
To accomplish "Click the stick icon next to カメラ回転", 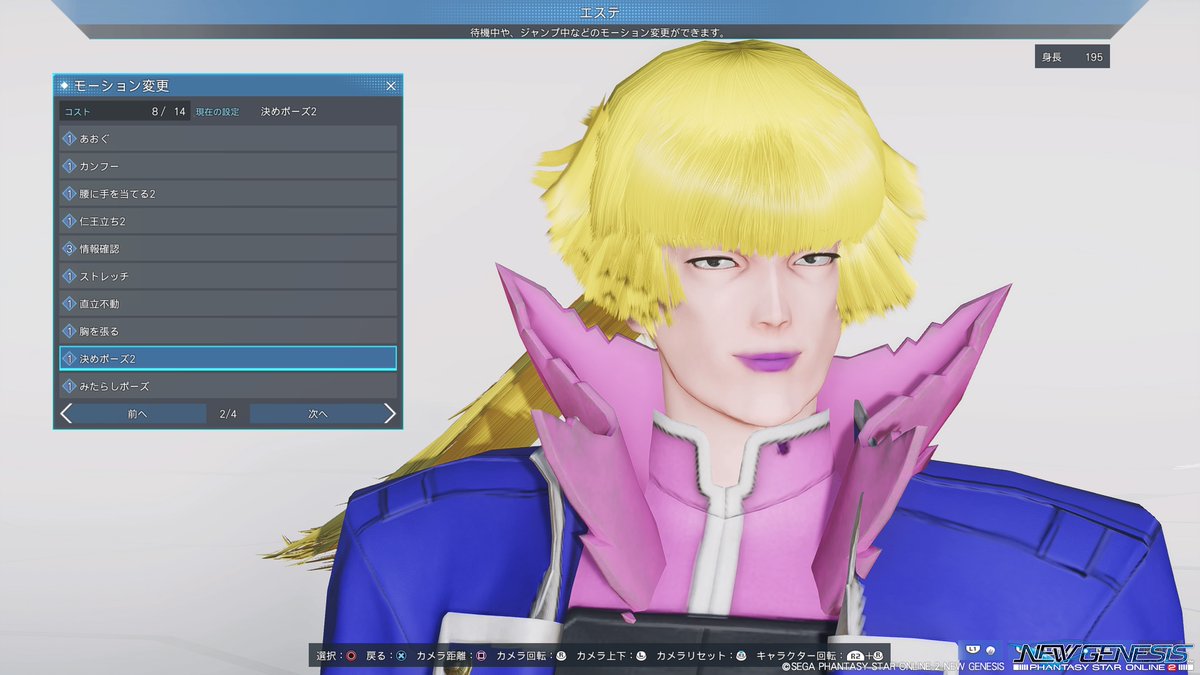I will coord(561,657).
